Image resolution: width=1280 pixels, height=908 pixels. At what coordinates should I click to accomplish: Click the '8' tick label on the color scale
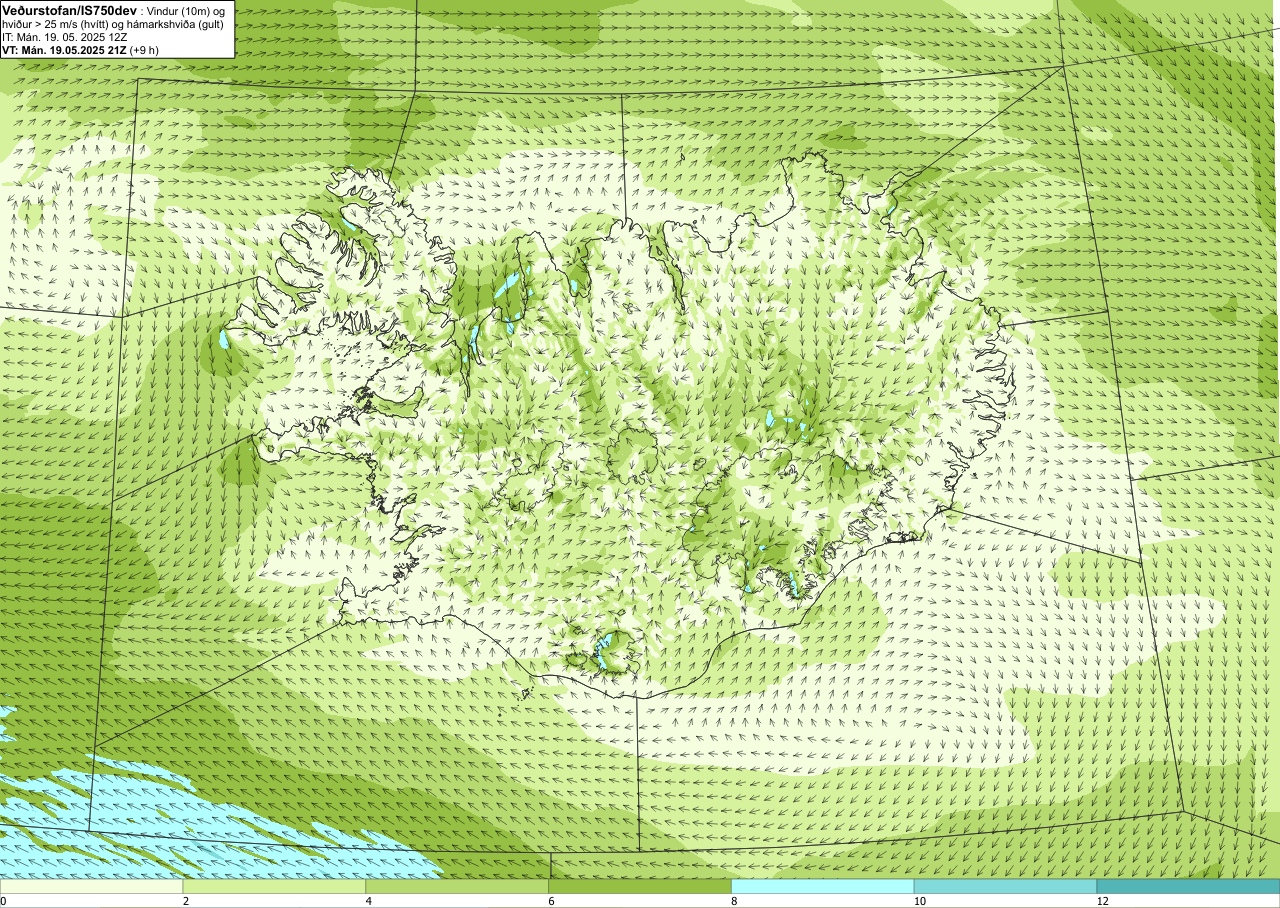(735, 901)
